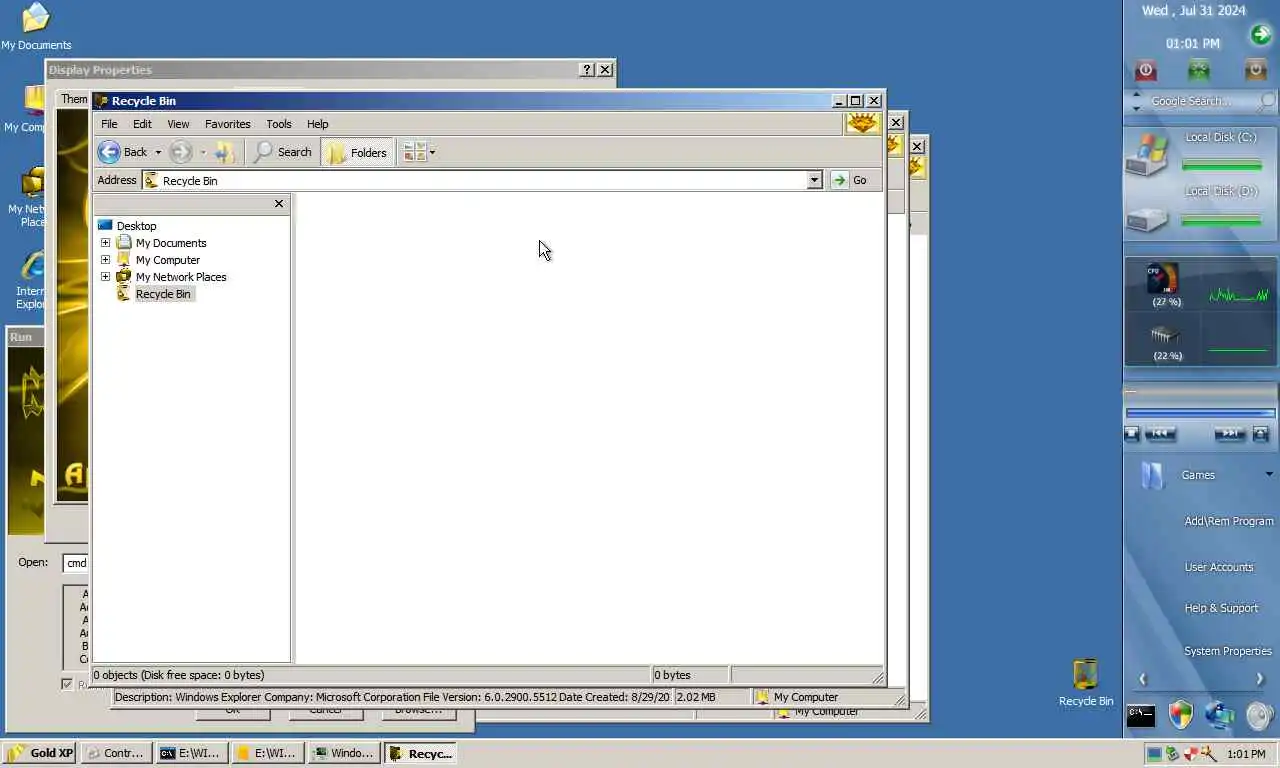Select My Documents in folder tree
Image resolution: width=1280 pixels, height=768 pixels.
click(x=171, y=243)
